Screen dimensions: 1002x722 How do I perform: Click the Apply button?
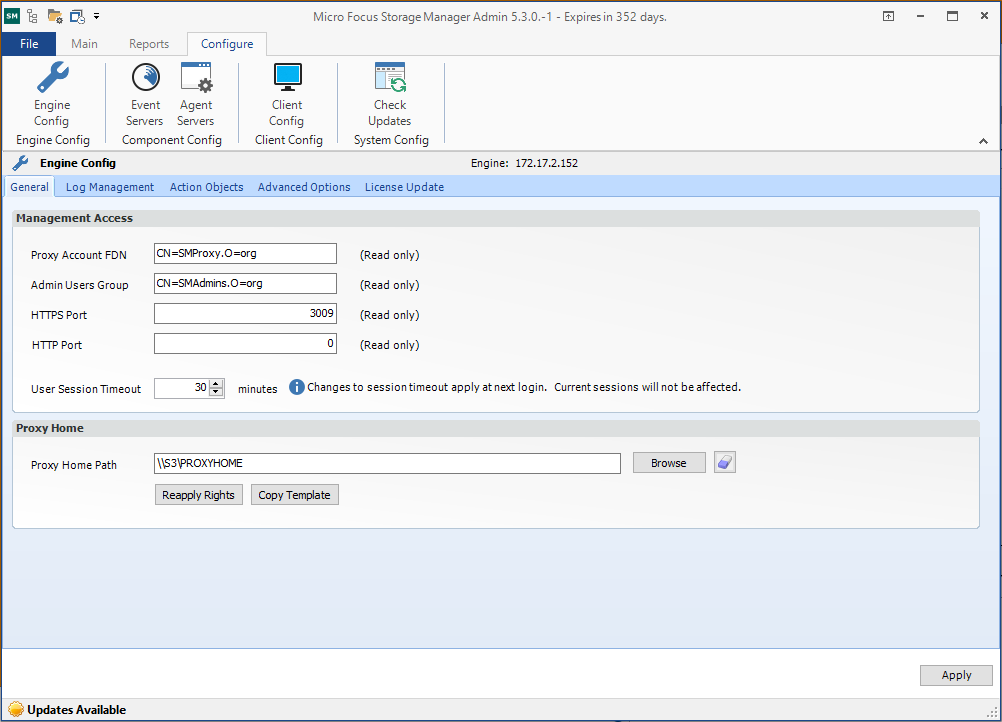click(956, 675)
